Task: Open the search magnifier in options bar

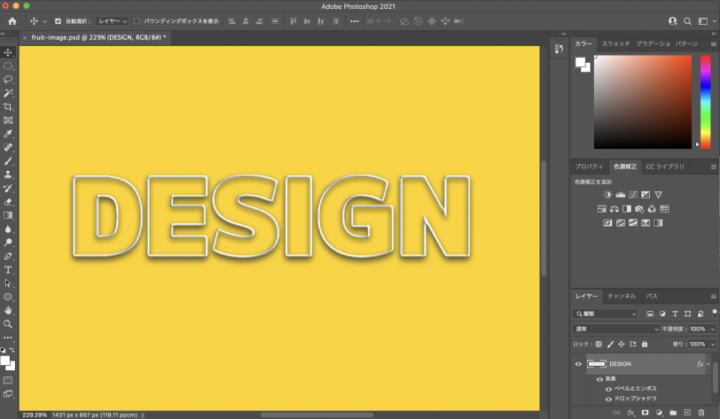Action: 687,21
